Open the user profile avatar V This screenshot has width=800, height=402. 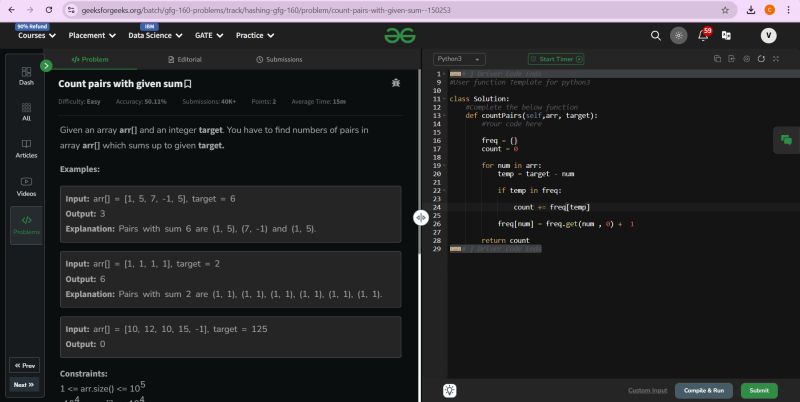click(x=768, y=35)
